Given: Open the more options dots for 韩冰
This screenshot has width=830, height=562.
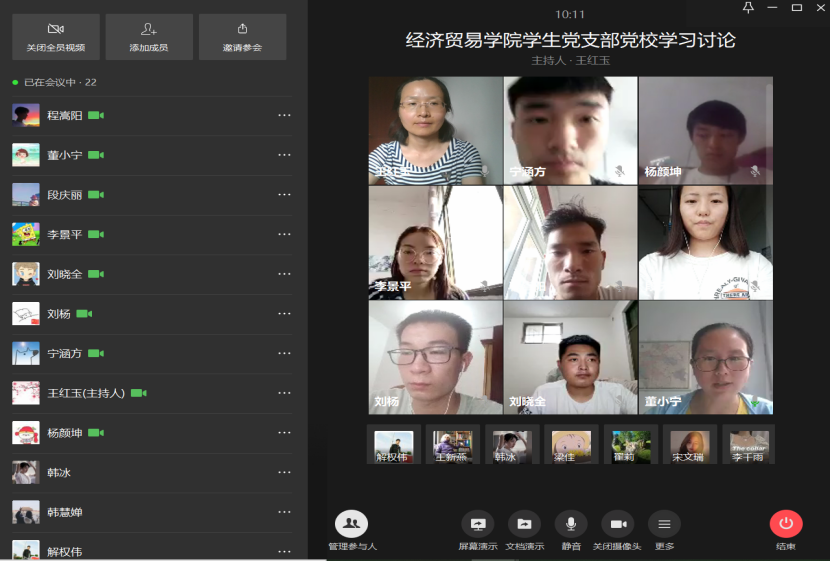Looking at the screenshot, I should [284, 472].
